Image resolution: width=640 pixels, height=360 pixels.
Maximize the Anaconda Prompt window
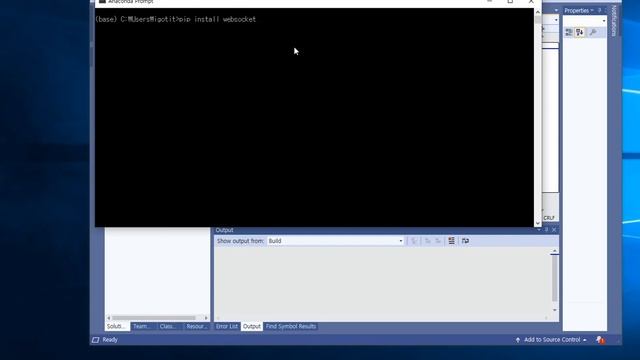[x=510, y=2]
